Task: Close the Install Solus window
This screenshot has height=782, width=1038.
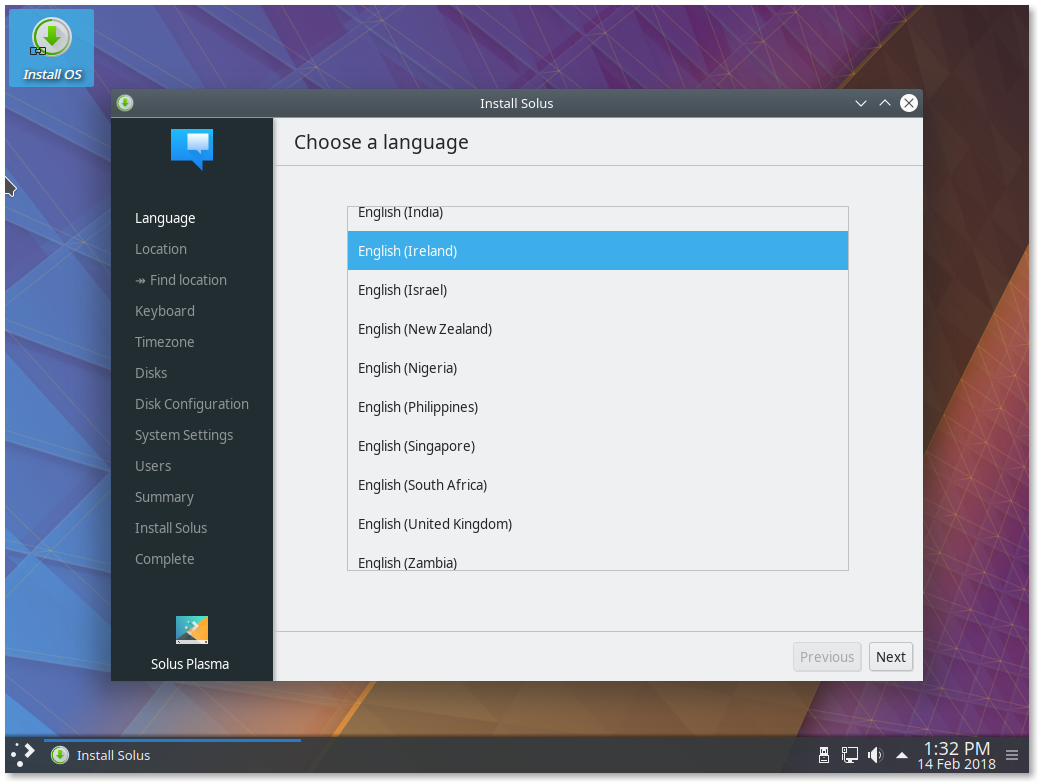Action: (909, 103)
